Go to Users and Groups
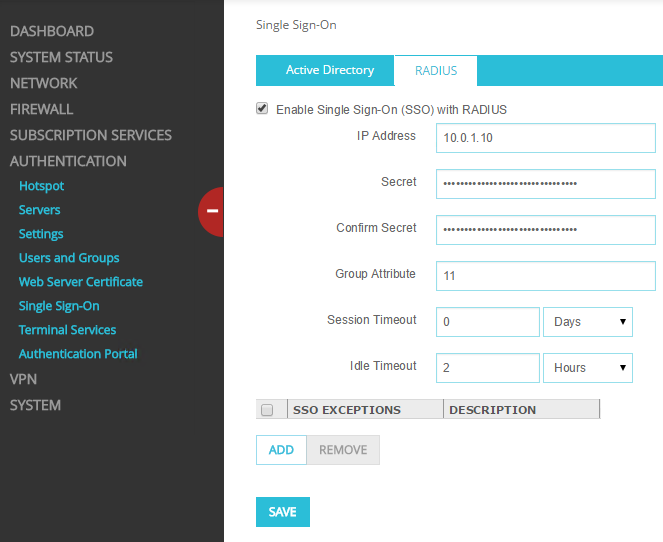The width and height of the screenshot is (663, 542). click(x=69, y=258)
